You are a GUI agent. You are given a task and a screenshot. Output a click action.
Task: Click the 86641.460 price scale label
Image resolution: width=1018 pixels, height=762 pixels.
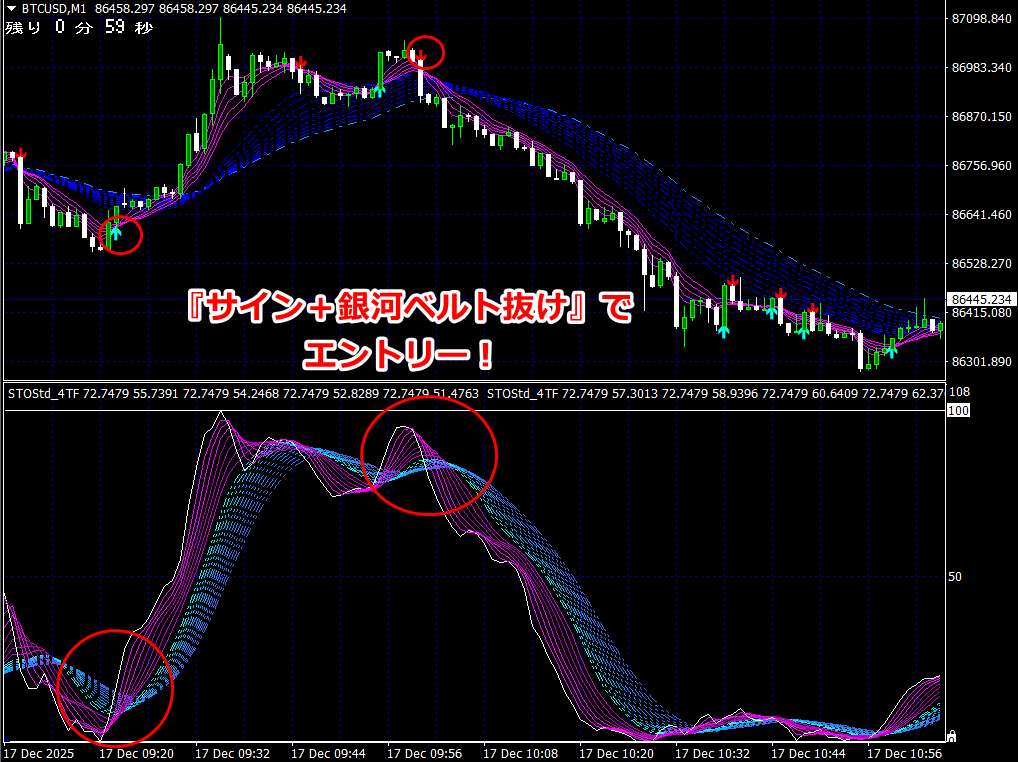pyautogui.click(x=982, y=214)
